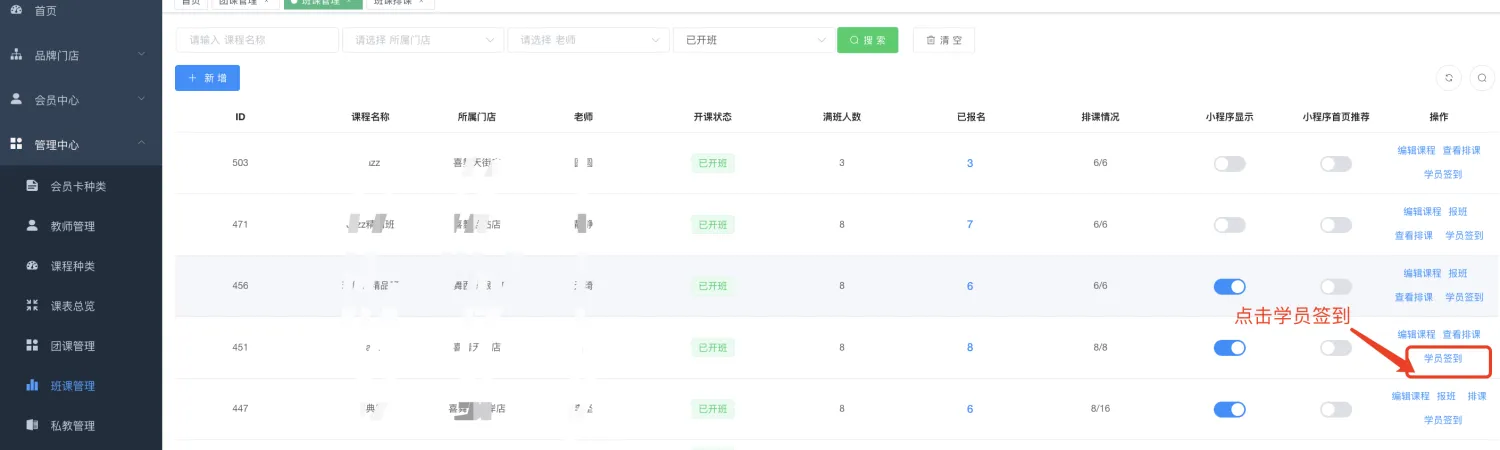Click 学员签到 for course ID 451
1500x450 pixels.
click(x=1443, y=358)
